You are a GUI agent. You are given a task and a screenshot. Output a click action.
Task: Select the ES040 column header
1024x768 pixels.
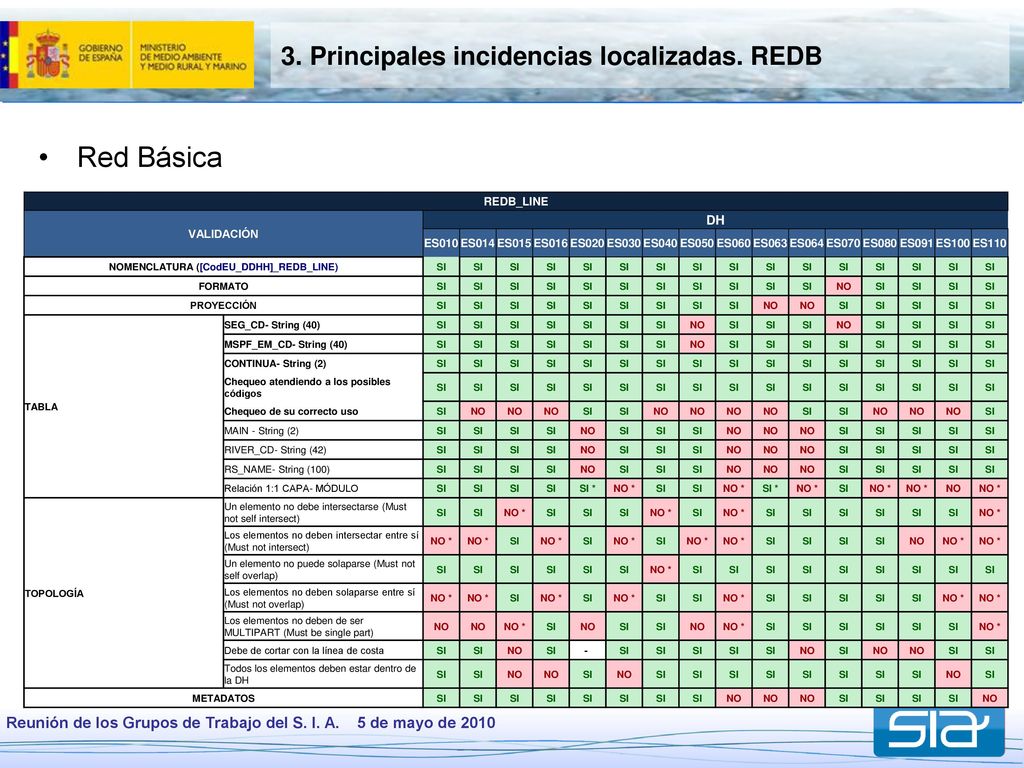tap(660, 243)
